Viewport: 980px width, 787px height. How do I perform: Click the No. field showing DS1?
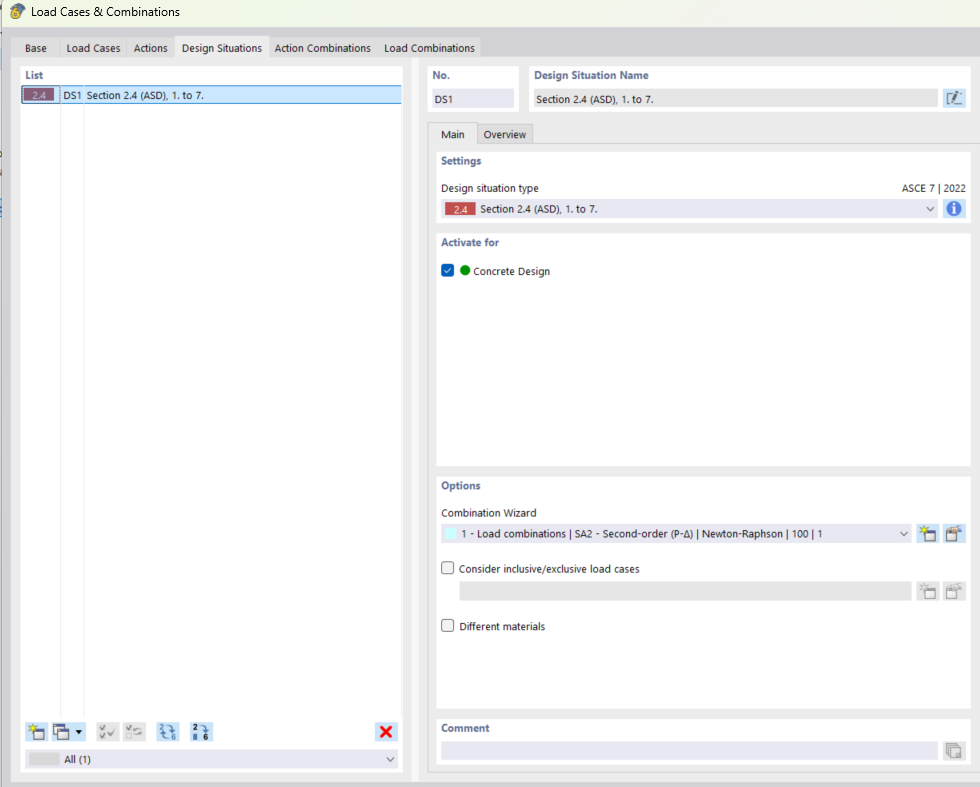473,99
